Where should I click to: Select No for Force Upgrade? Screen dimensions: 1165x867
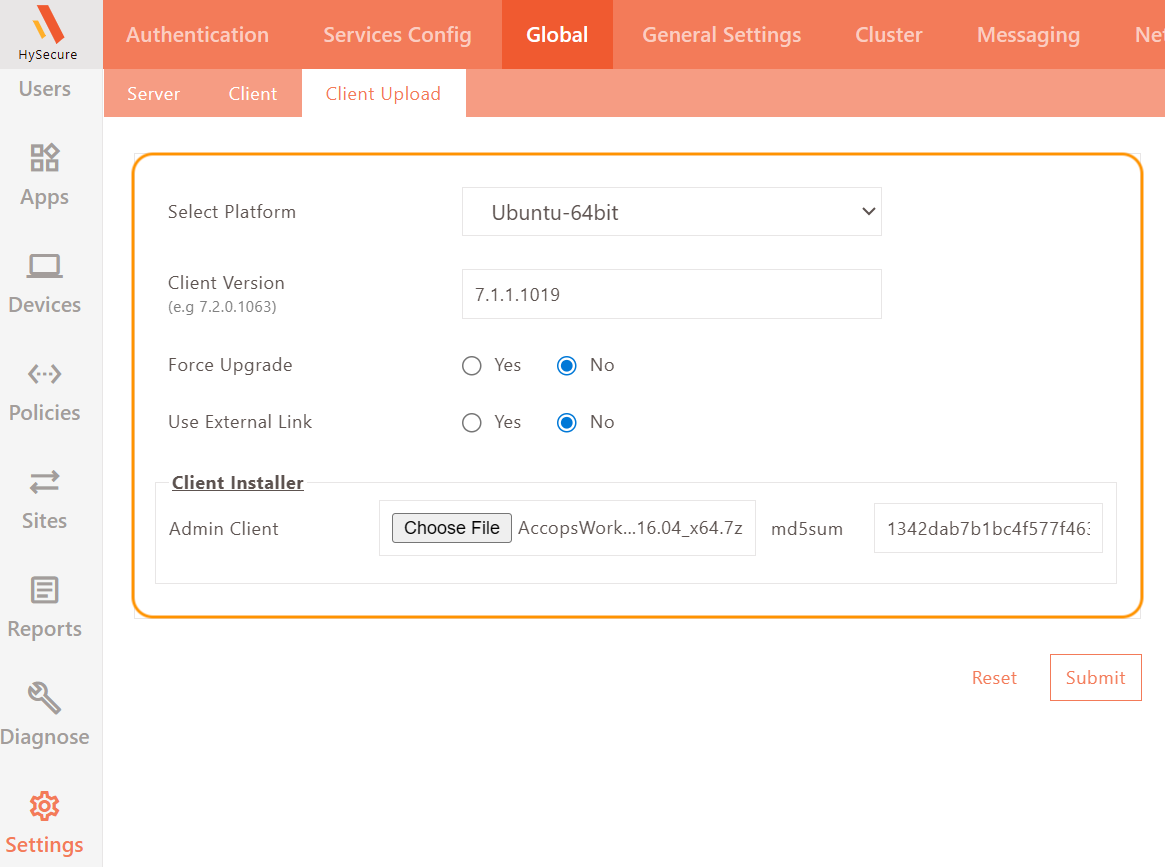pyautogui.click(x=567, y=366)
